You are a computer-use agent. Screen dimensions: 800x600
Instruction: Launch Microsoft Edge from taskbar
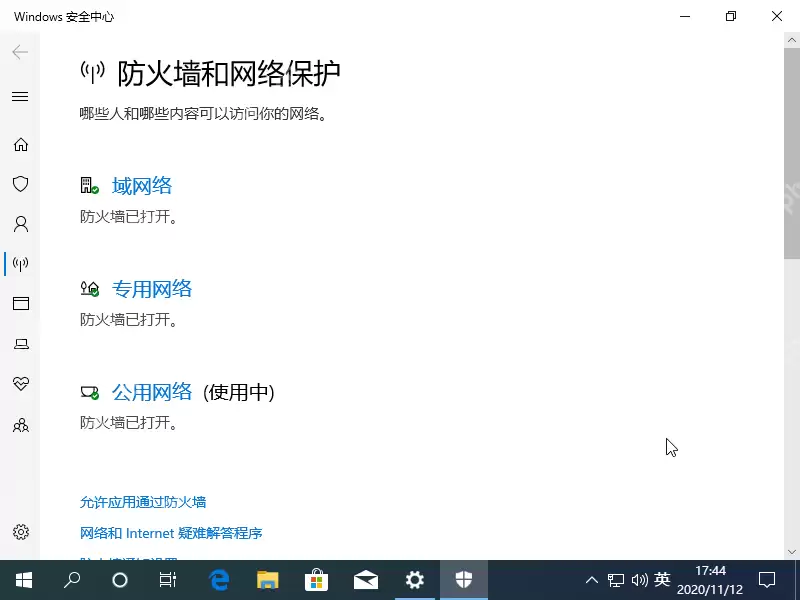(218, 579)
